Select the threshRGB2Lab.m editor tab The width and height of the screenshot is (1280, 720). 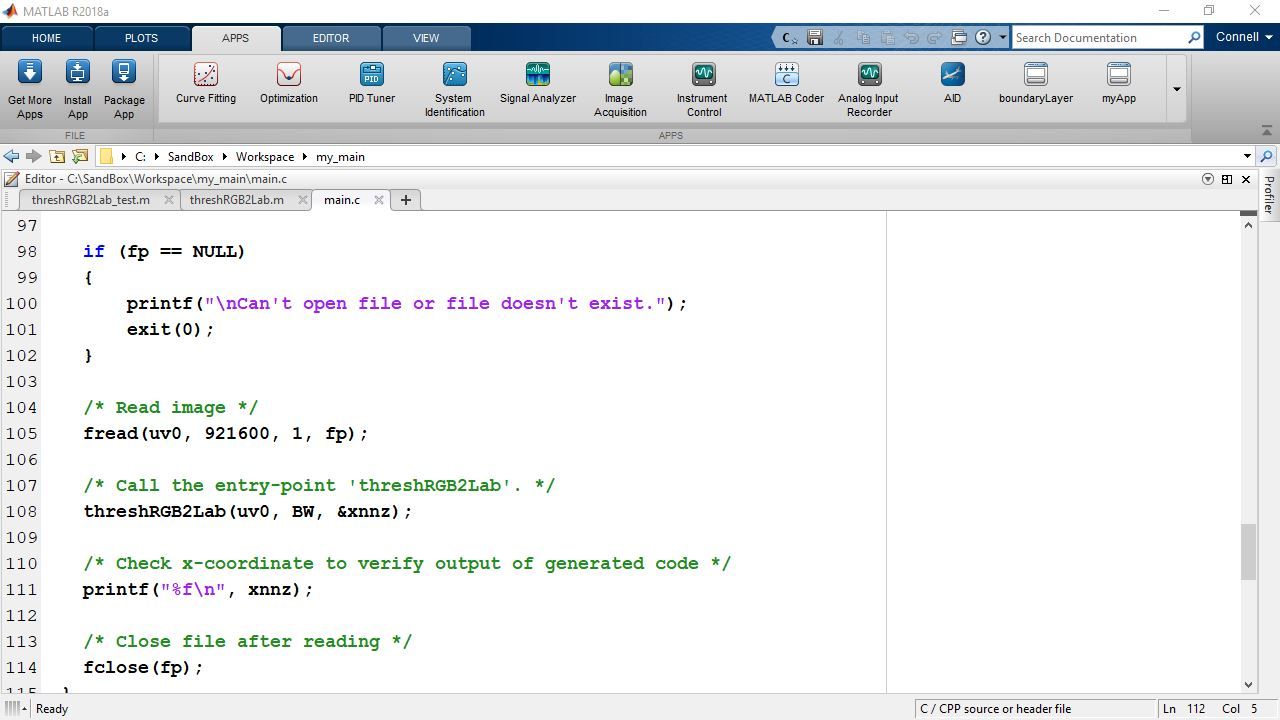pos(236,199)
